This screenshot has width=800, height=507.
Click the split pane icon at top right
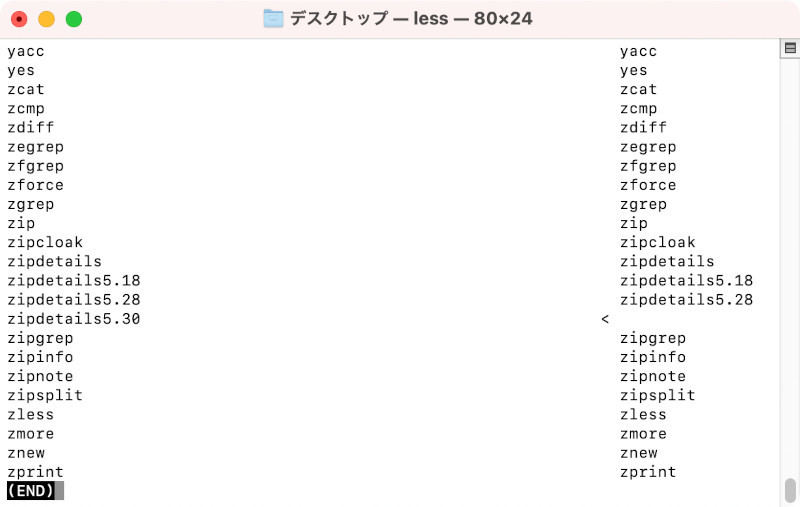(790, 48)
